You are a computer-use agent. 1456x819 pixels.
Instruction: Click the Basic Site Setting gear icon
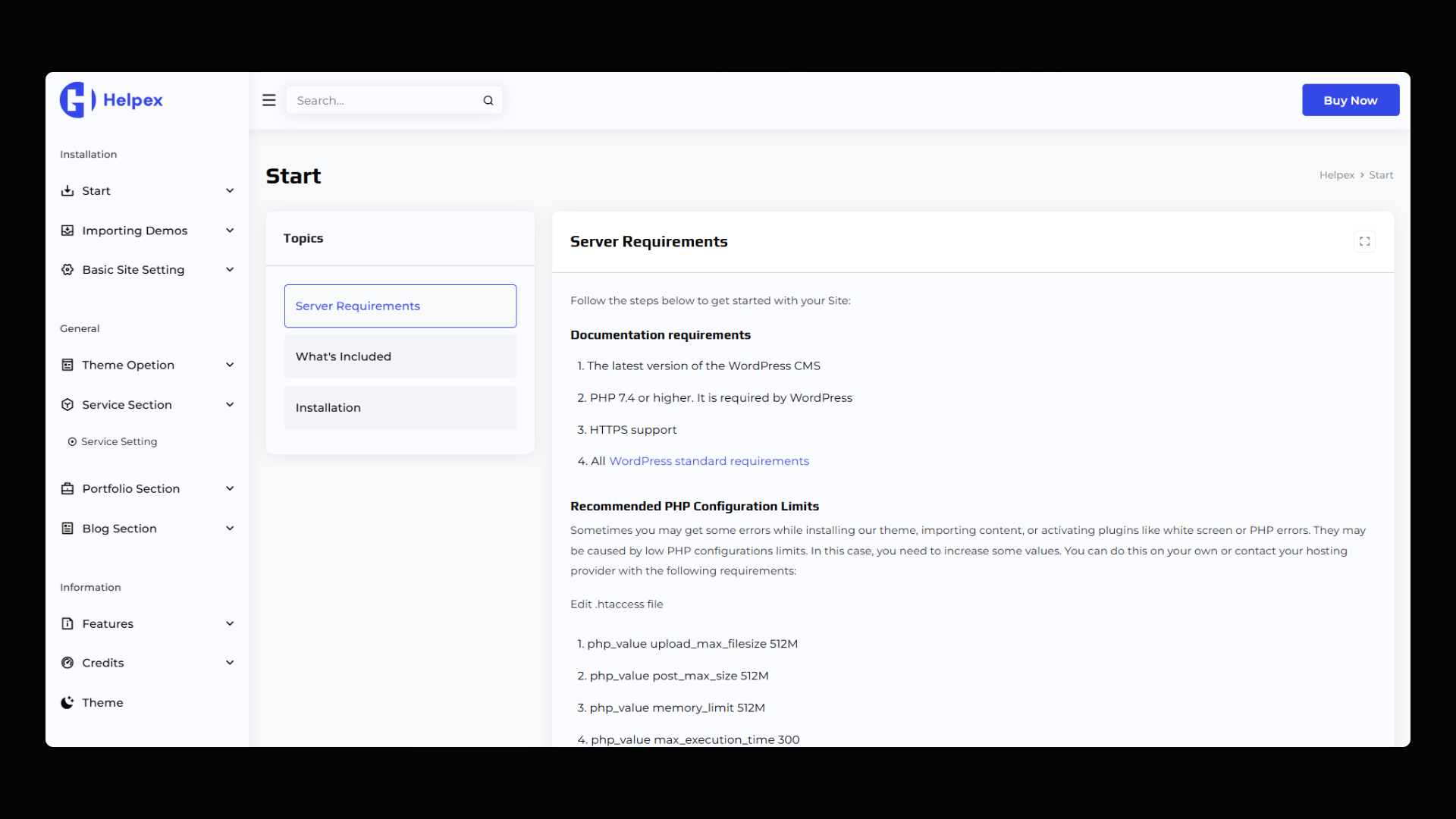click(x=67, y=269)
